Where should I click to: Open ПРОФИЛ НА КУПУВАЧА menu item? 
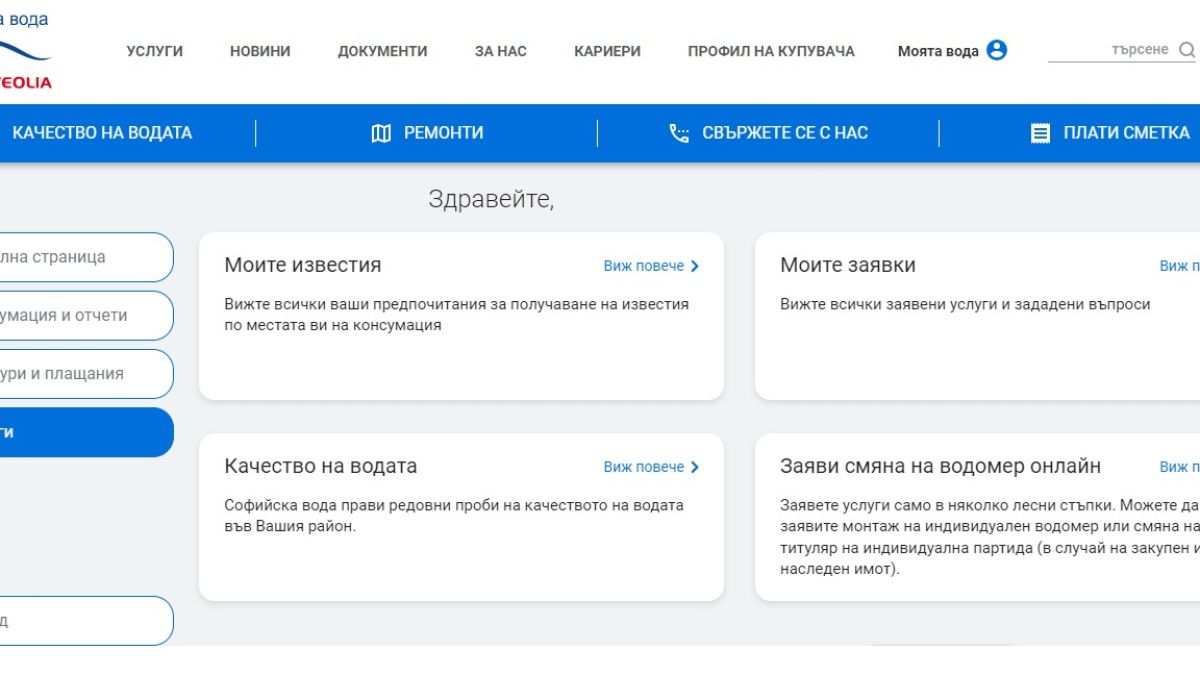pos(771,51)
